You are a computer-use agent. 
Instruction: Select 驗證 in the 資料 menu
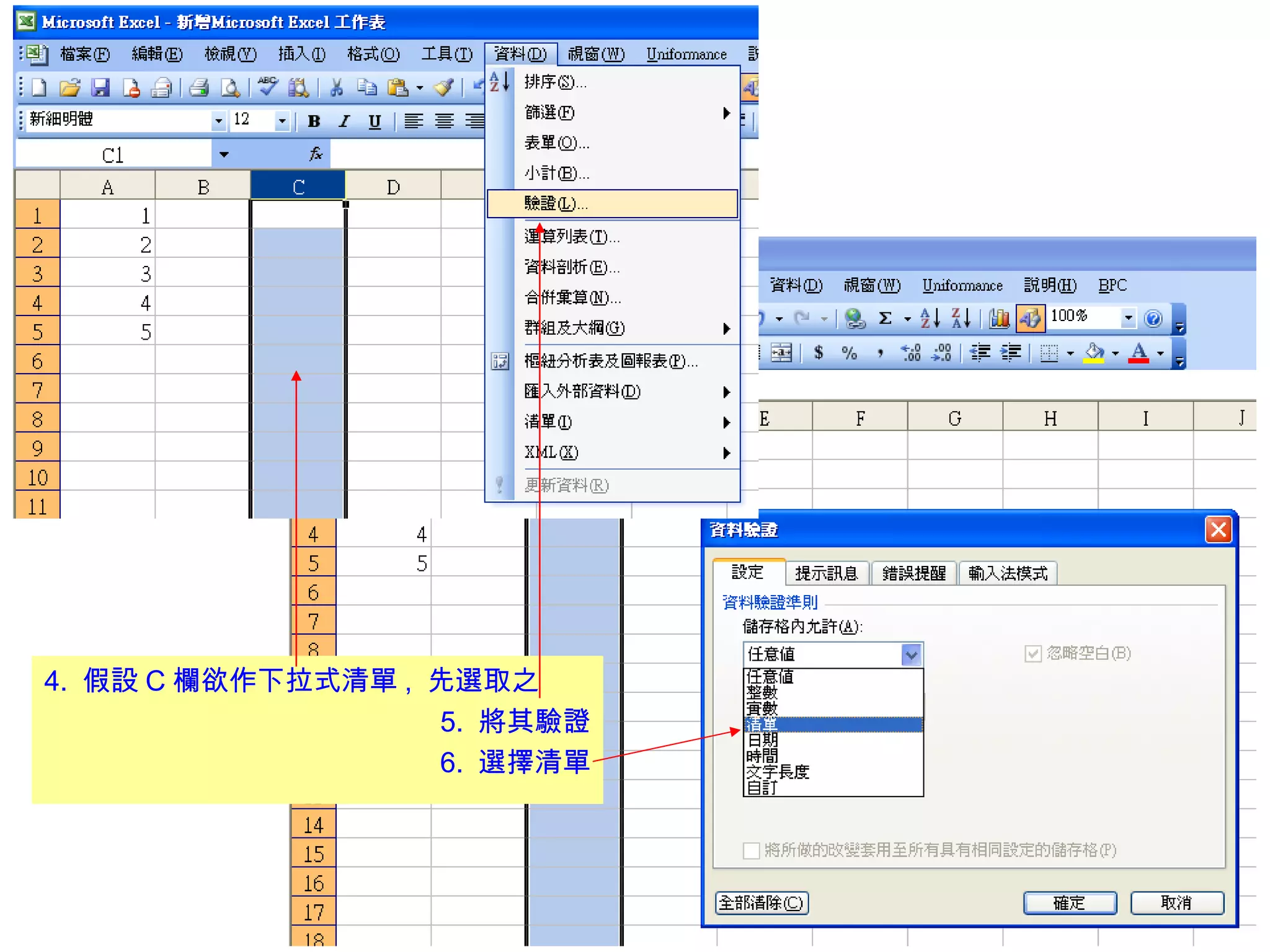point(556,204)
